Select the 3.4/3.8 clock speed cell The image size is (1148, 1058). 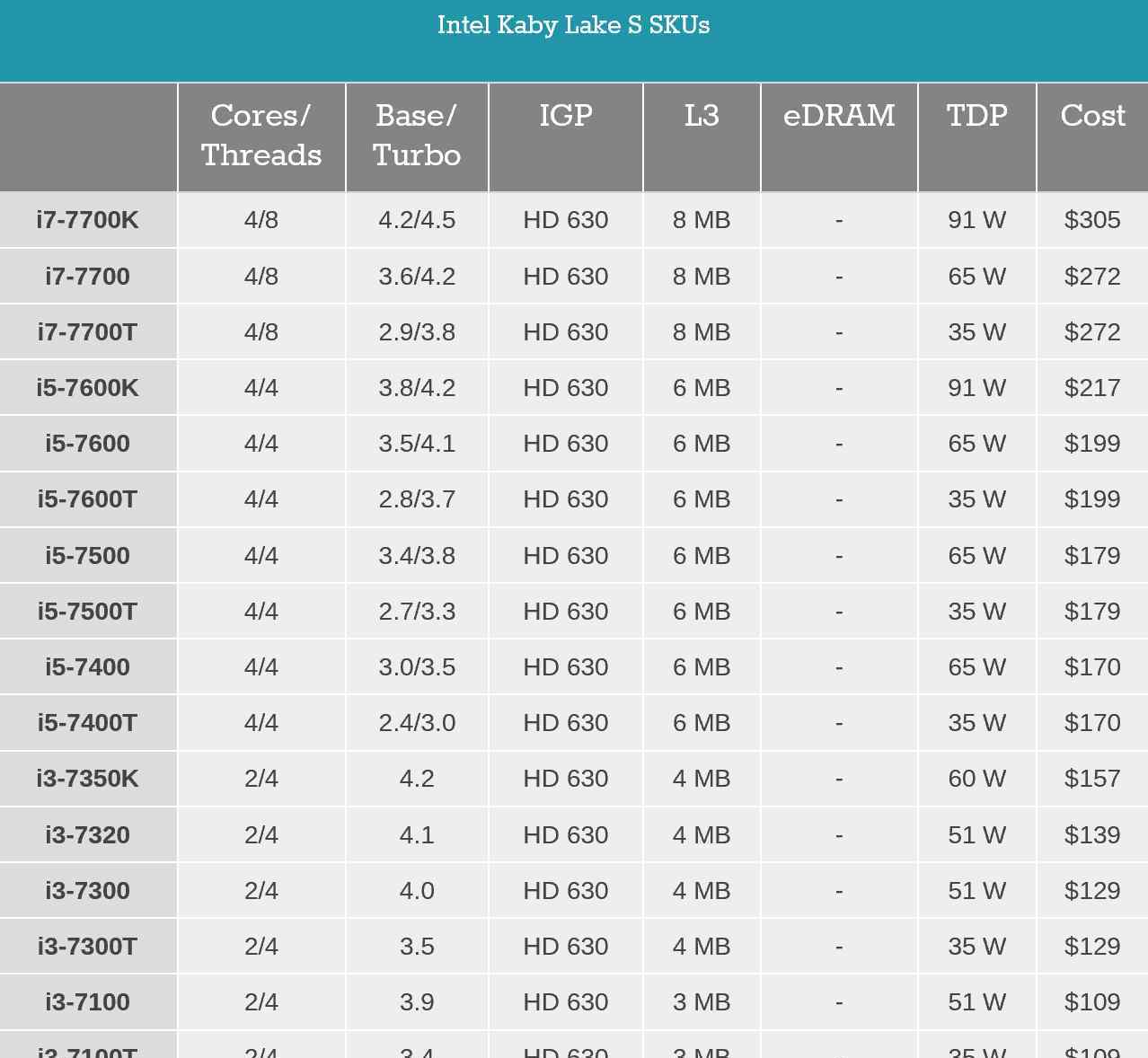[417, 556]
